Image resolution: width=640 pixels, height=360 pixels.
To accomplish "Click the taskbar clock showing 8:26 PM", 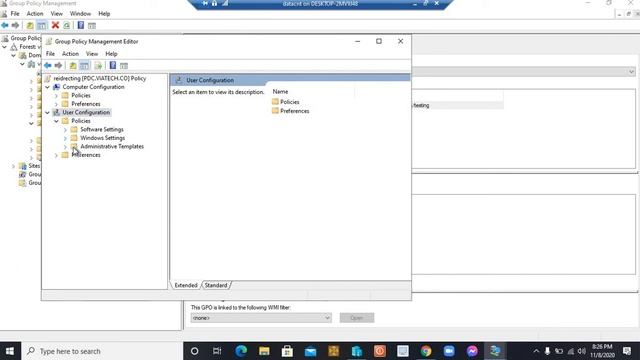I will (x=602, y=351).
